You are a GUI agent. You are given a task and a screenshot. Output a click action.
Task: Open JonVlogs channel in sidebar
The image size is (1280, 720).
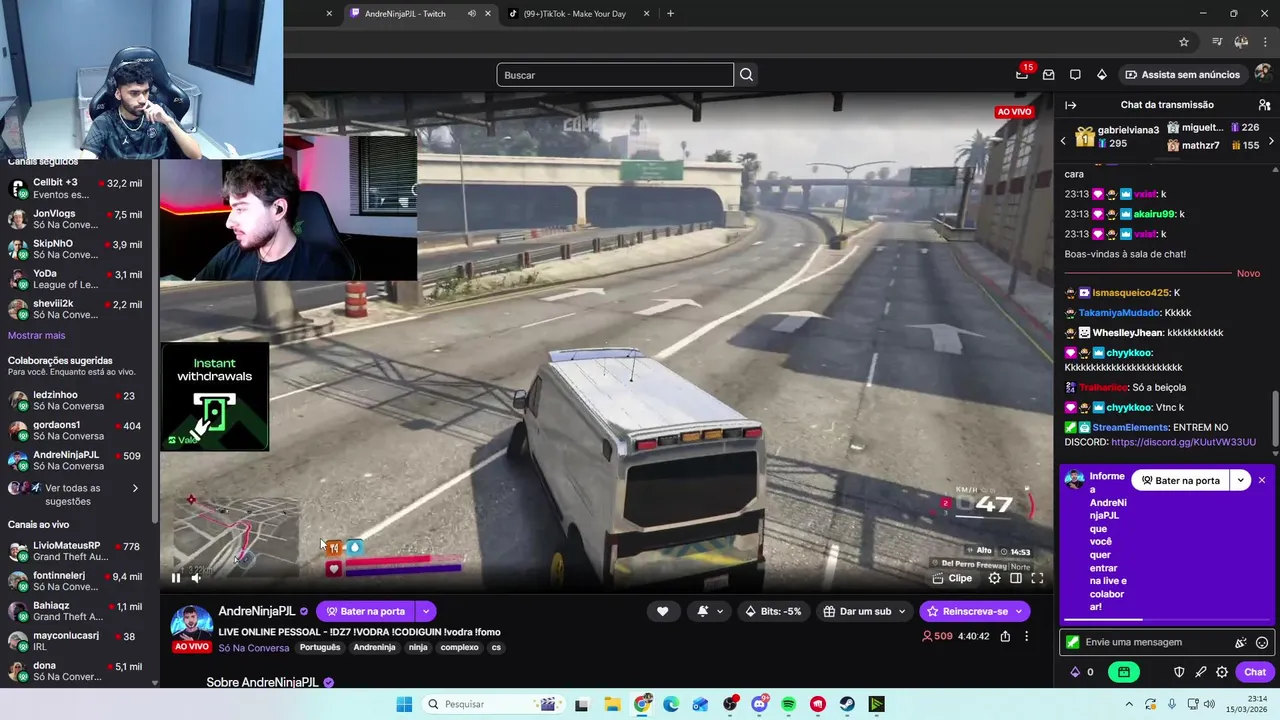tap(75, 219)
